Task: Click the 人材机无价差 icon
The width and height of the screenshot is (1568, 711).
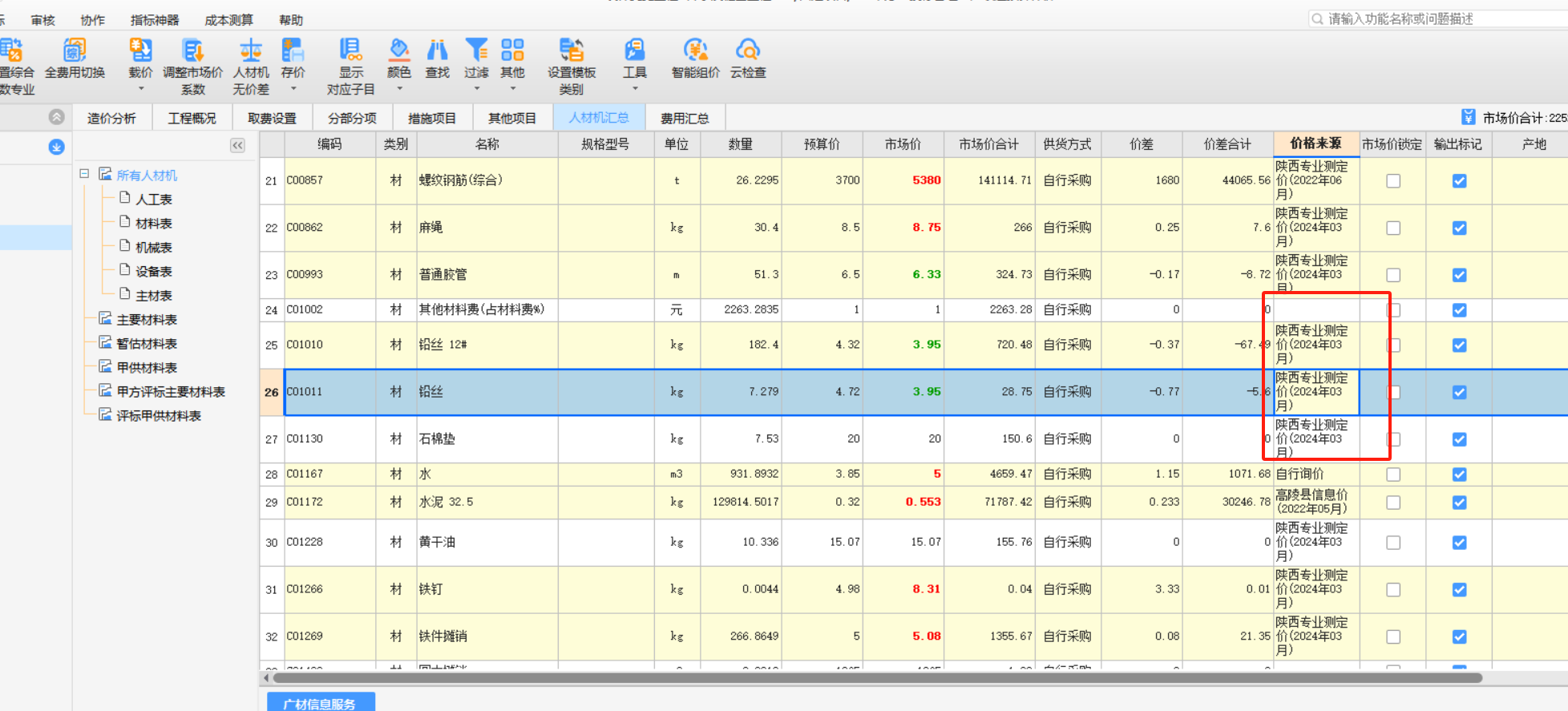Action: [x=251, y=50]
